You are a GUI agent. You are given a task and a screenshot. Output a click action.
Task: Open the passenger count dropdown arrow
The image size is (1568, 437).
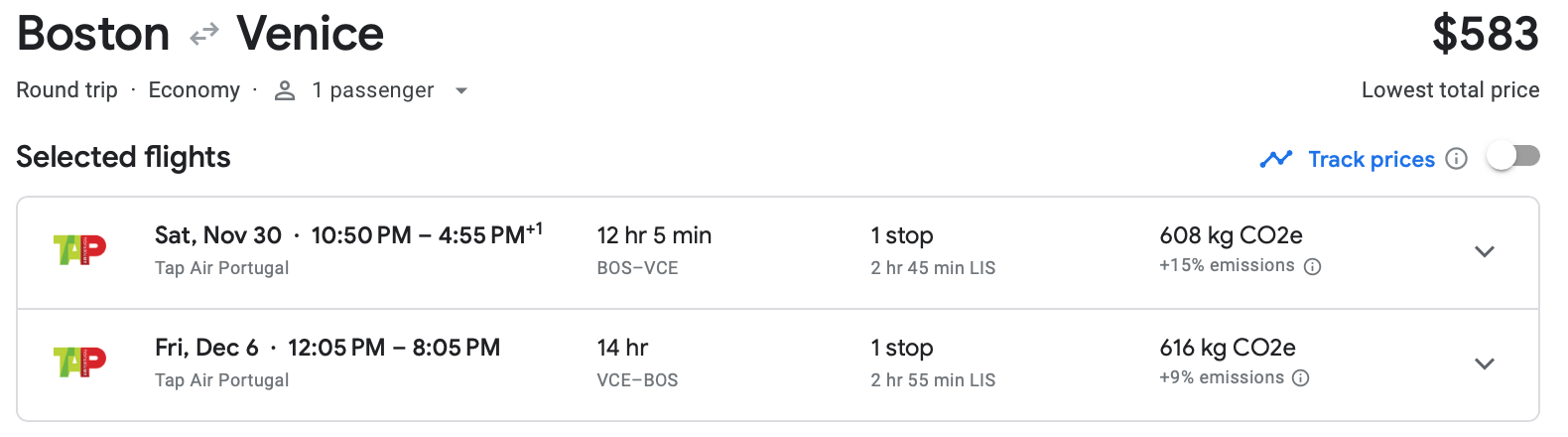coord(460,90)
